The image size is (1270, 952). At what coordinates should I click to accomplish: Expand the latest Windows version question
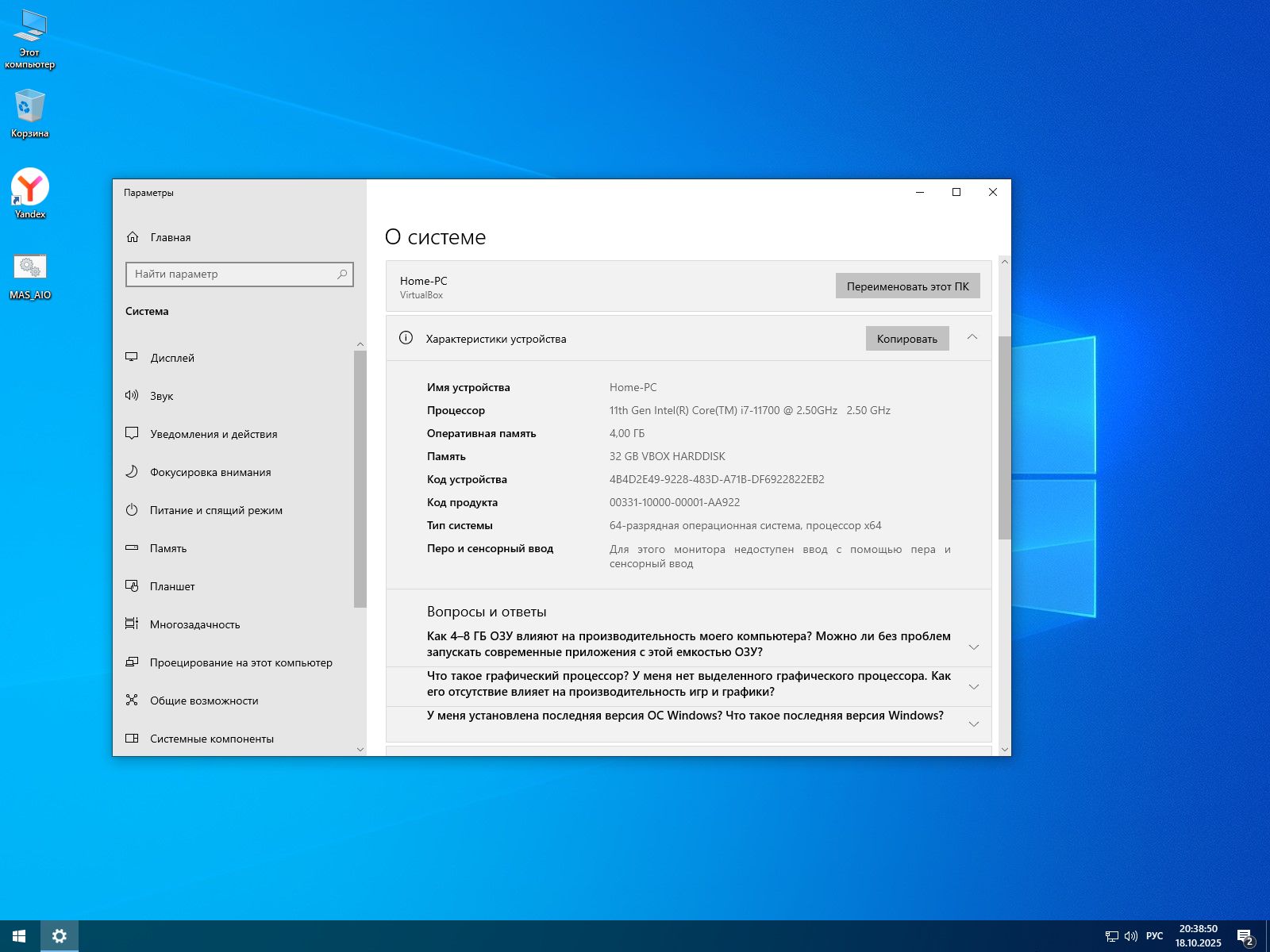pos(973,724)
